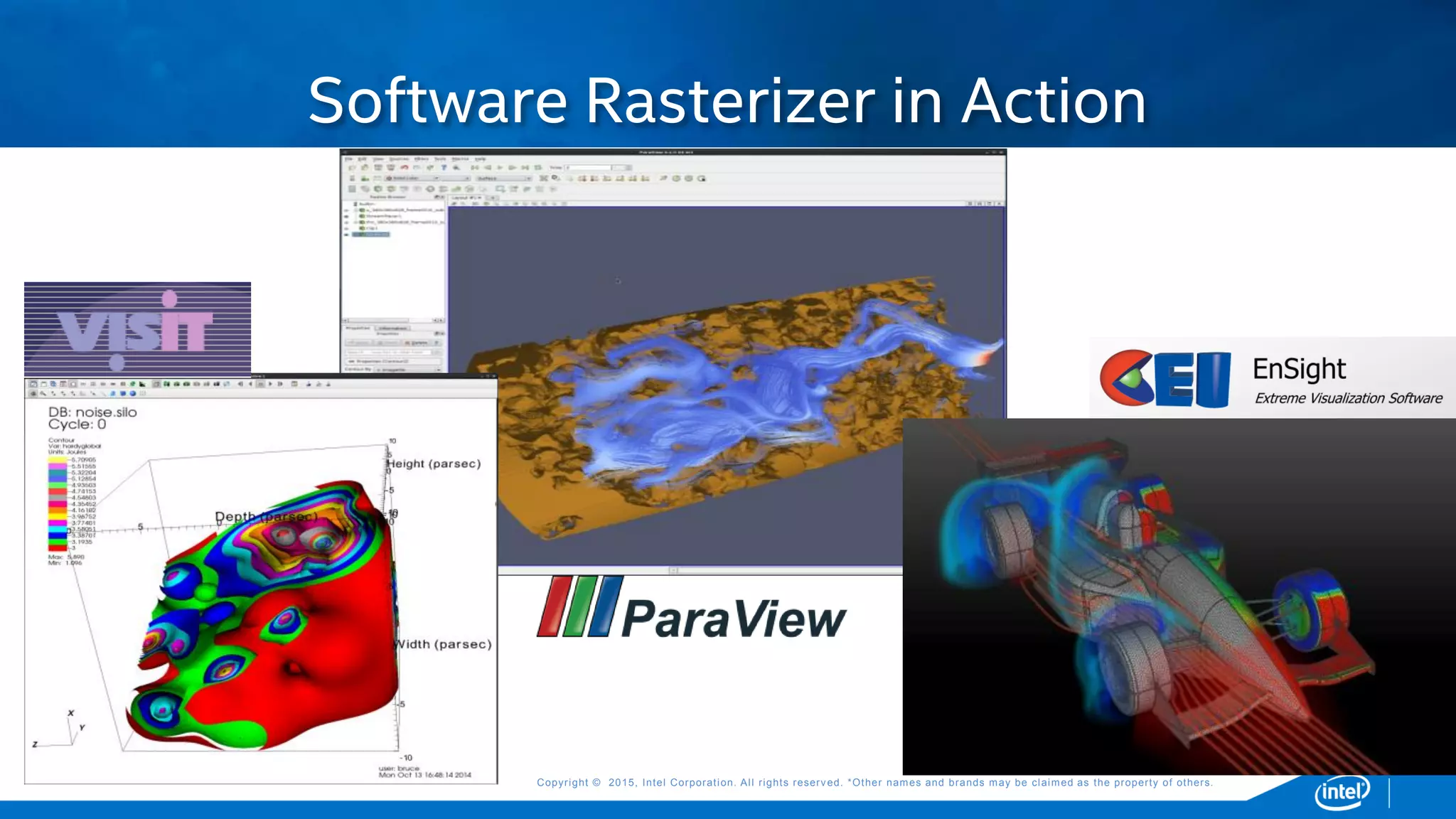1456x819 pixels.
Task: Add a new layout tab with plus button
Action: (493, 198)
